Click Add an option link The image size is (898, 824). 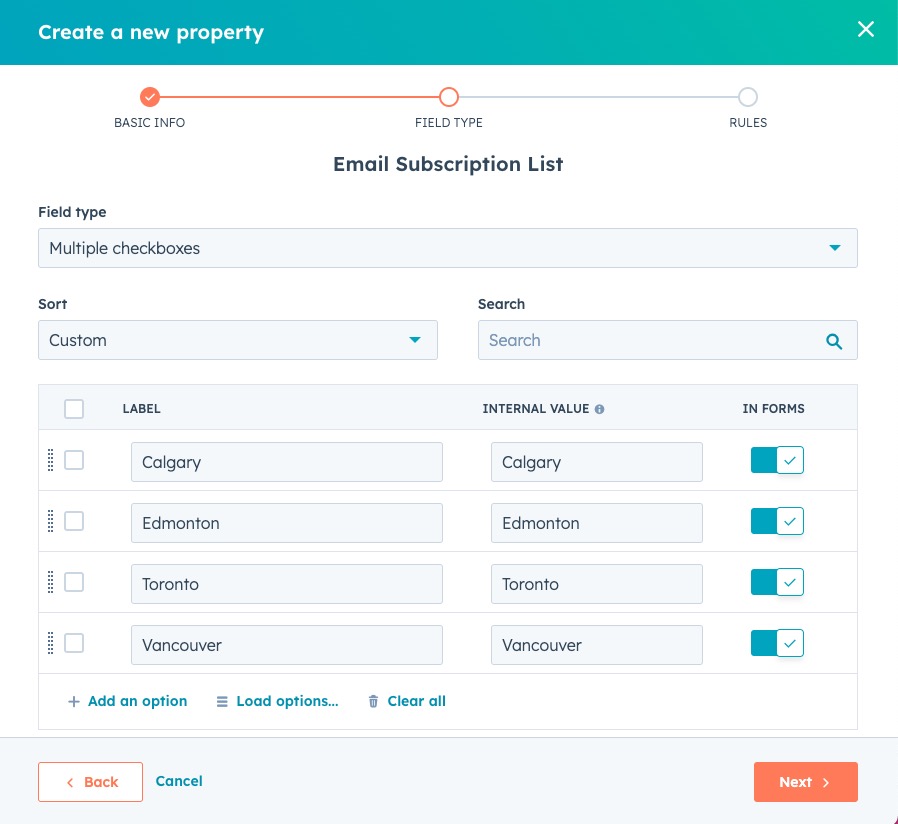(128, 701)
